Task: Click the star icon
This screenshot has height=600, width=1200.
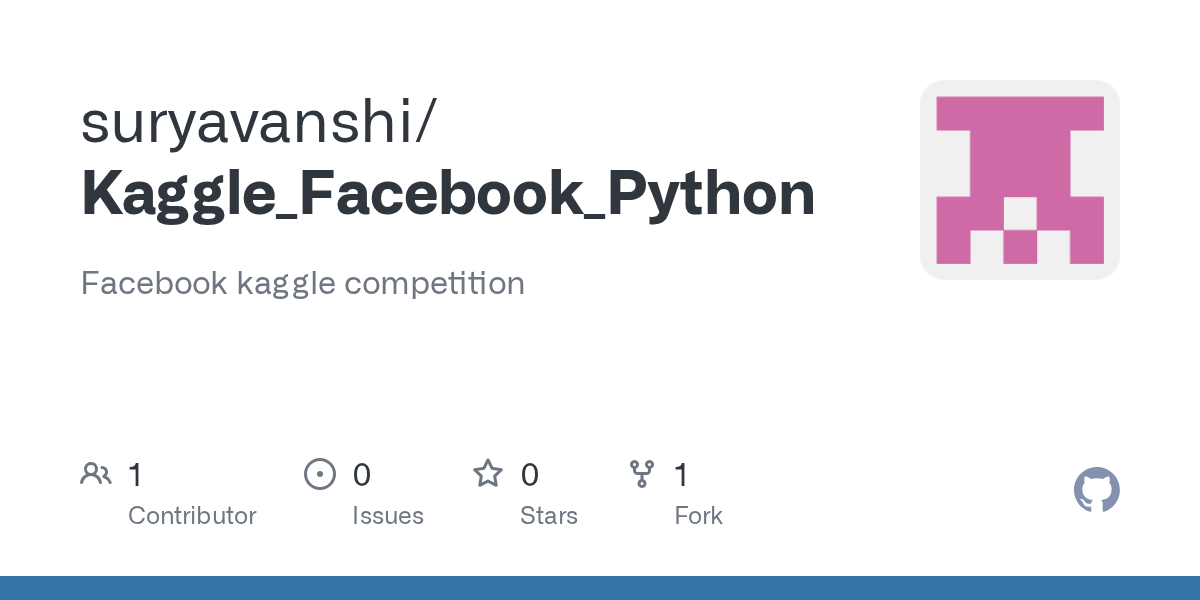Action: [x=488, y=473]
